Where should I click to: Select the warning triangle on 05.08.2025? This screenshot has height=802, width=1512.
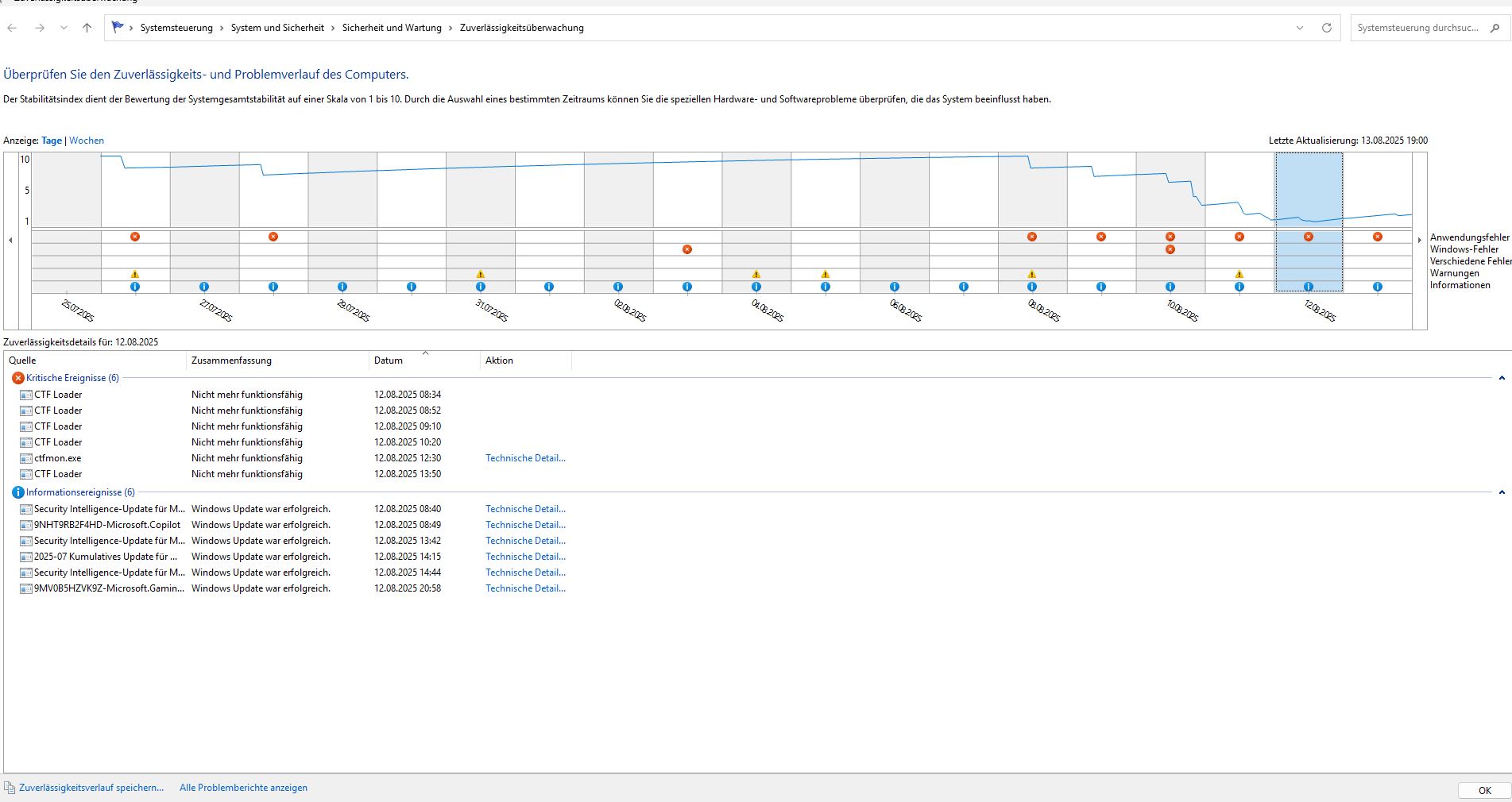point(826,274)
